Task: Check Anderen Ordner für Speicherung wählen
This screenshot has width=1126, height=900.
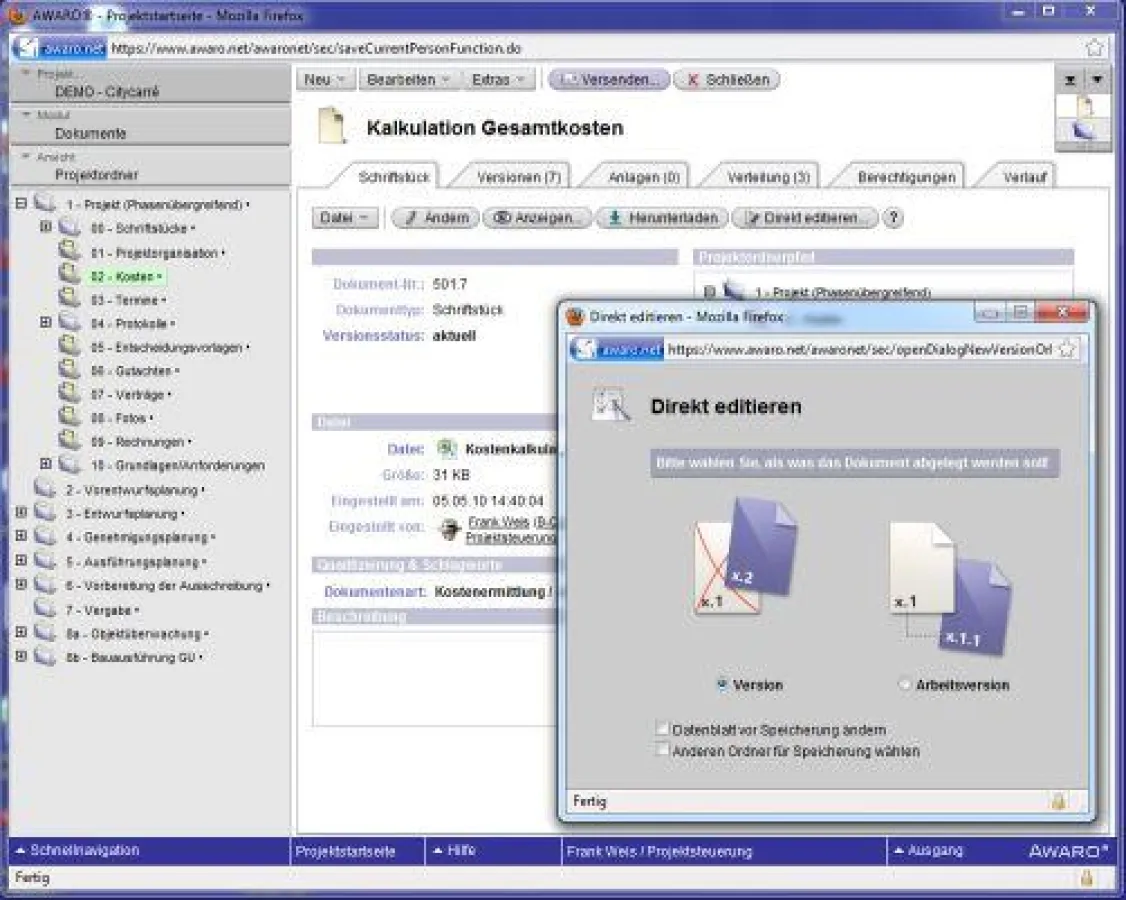Action: click(663, 749)
